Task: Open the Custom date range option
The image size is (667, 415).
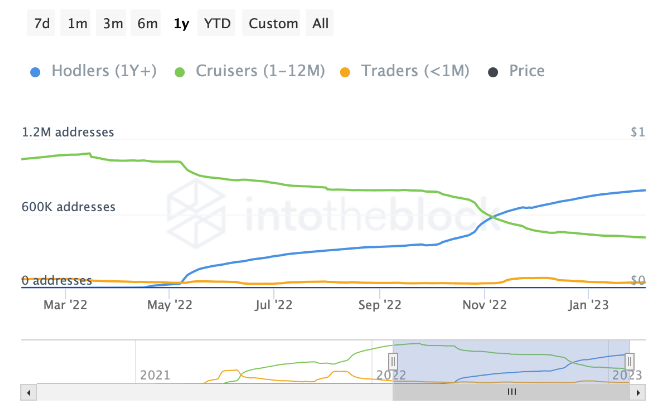Action: point(273,23)
